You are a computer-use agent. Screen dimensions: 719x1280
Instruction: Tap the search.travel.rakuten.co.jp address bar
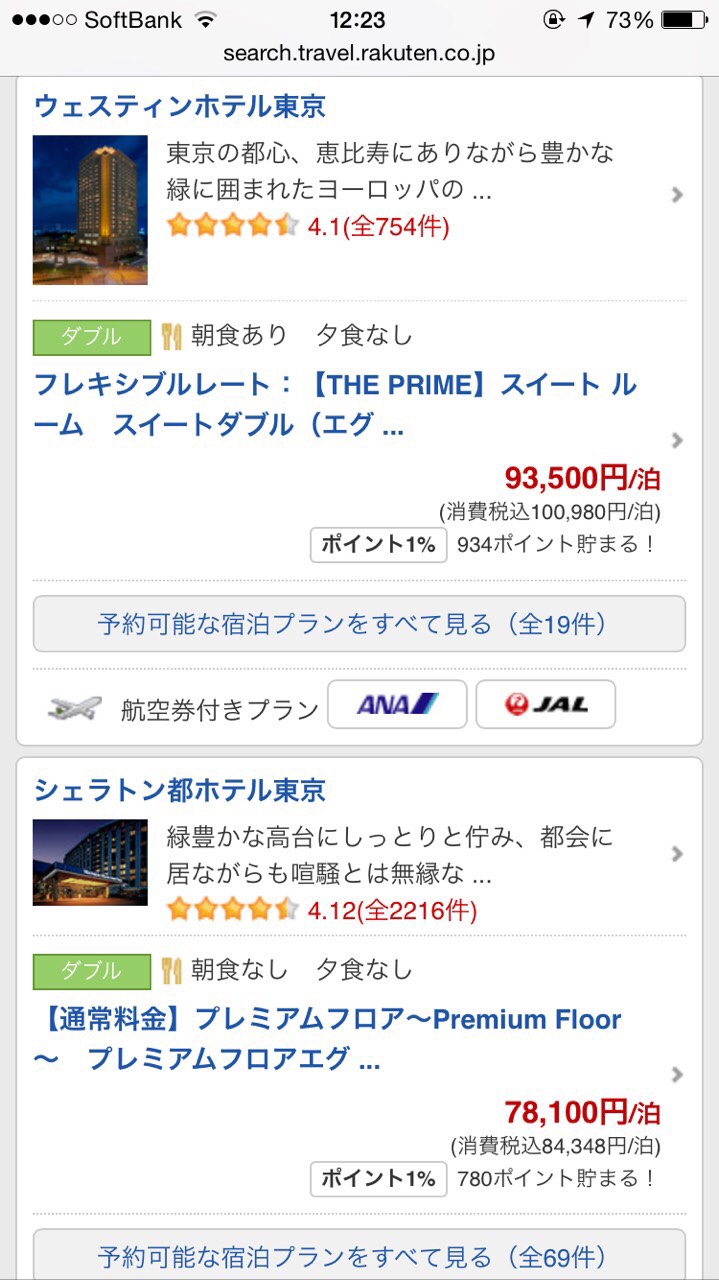pos(359,53)
